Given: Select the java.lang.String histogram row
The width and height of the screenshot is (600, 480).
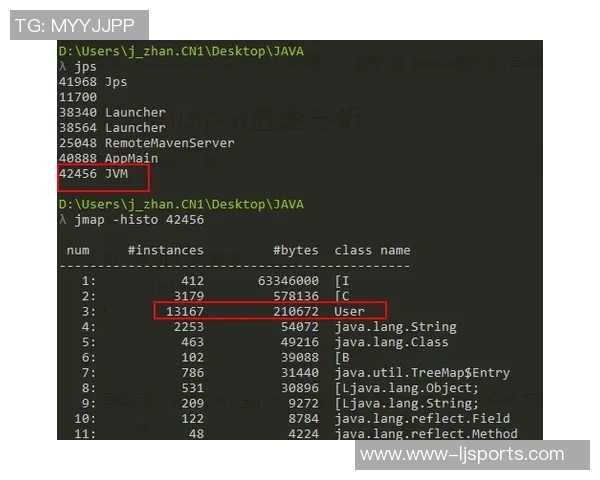Looking at the screenshot, I should (395, 326).
